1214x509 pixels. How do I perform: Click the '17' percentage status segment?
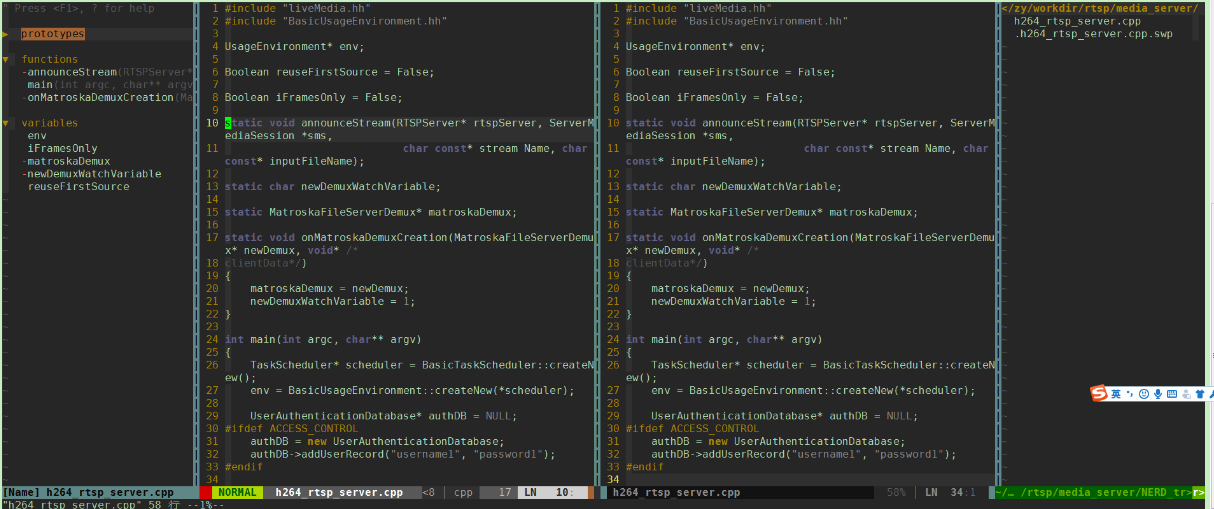(505, 493)
